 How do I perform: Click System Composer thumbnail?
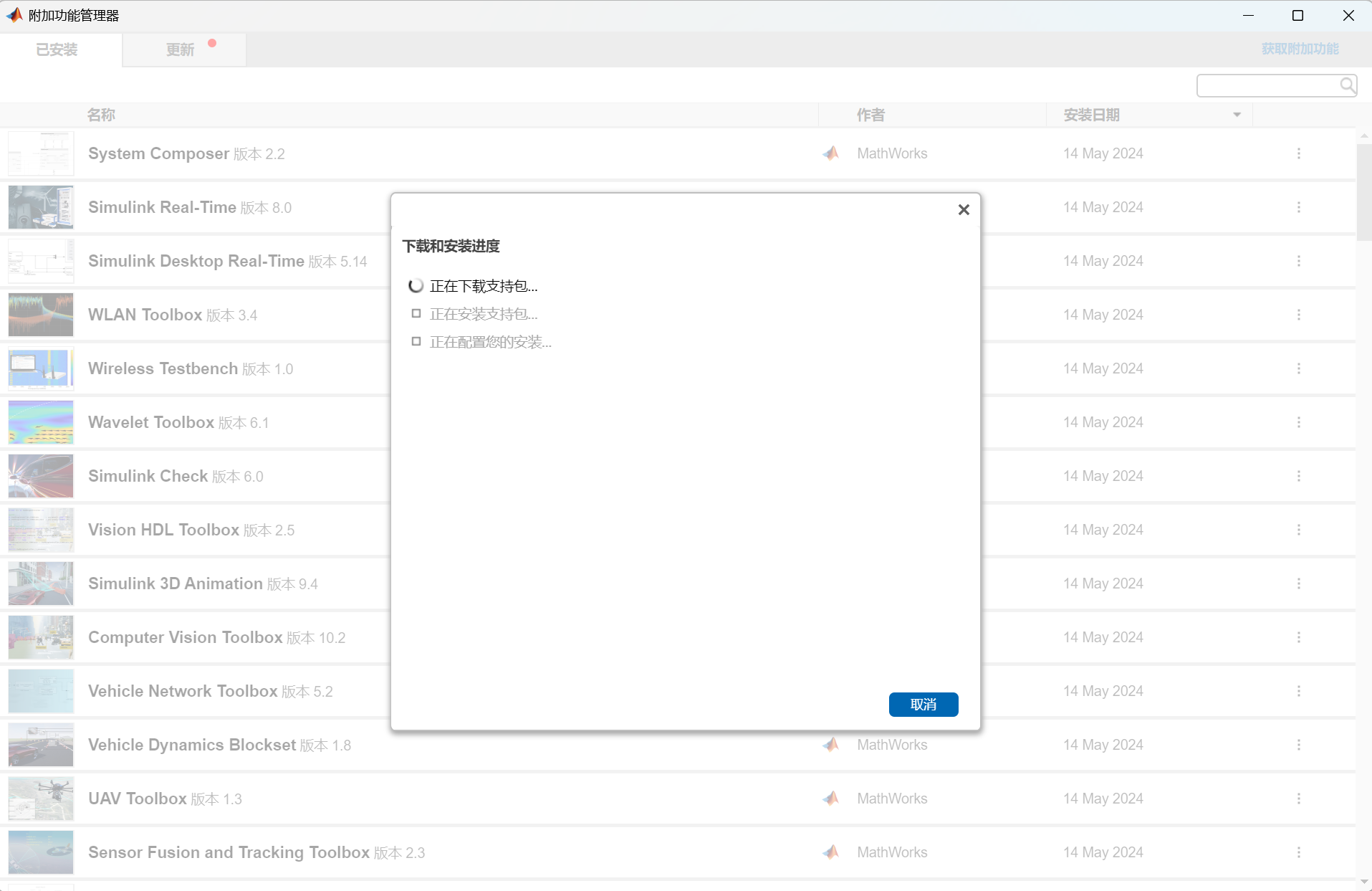41,153
